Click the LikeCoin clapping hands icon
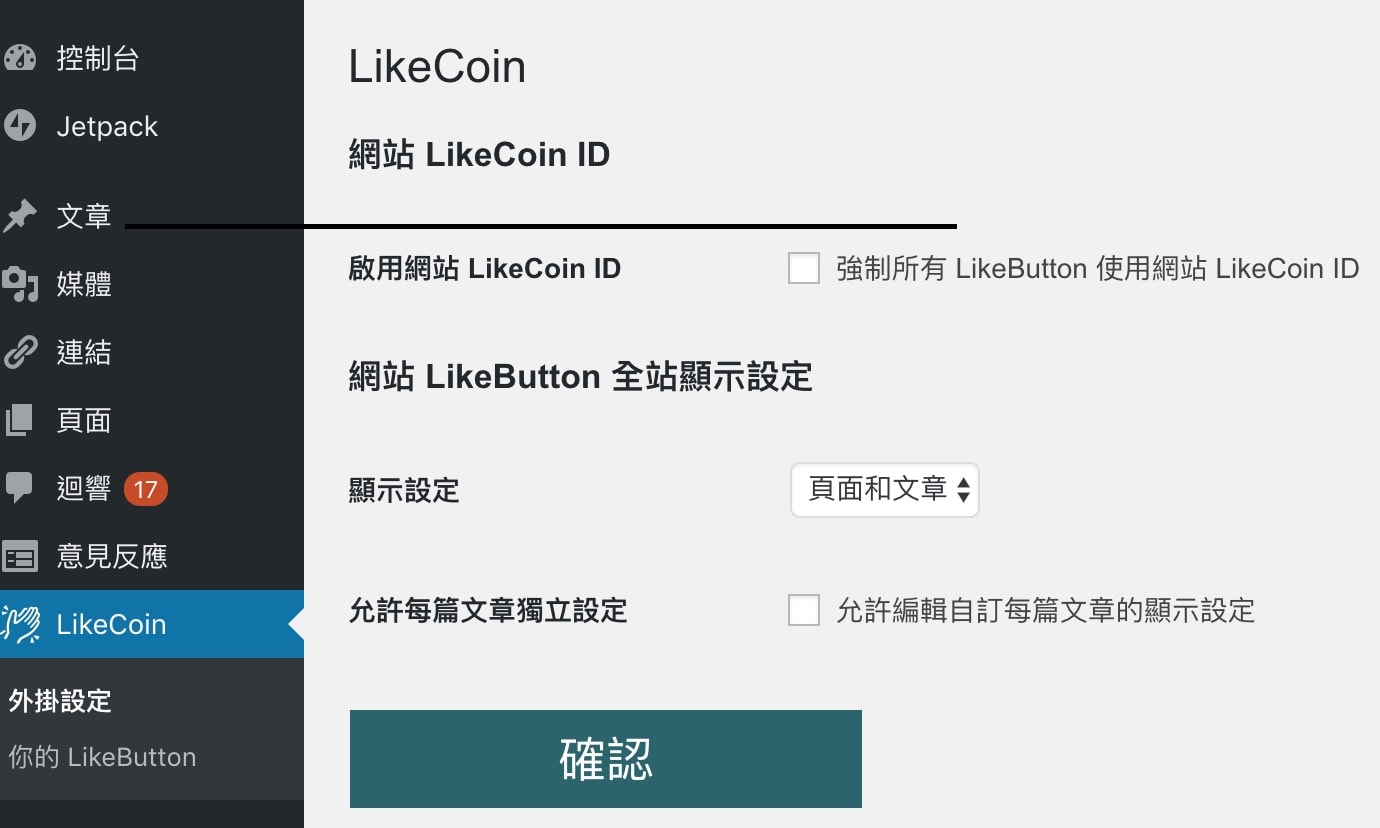Image resolution: width=1380 pixels, height=828 pixels. click(20, 625)
